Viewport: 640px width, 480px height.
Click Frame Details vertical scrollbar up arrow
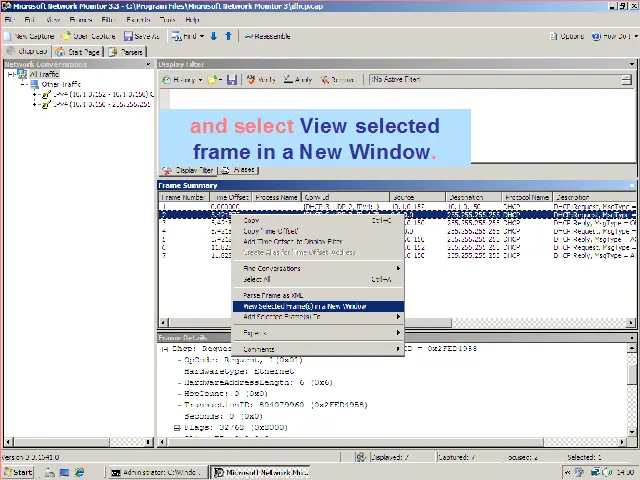pos(631,348)
